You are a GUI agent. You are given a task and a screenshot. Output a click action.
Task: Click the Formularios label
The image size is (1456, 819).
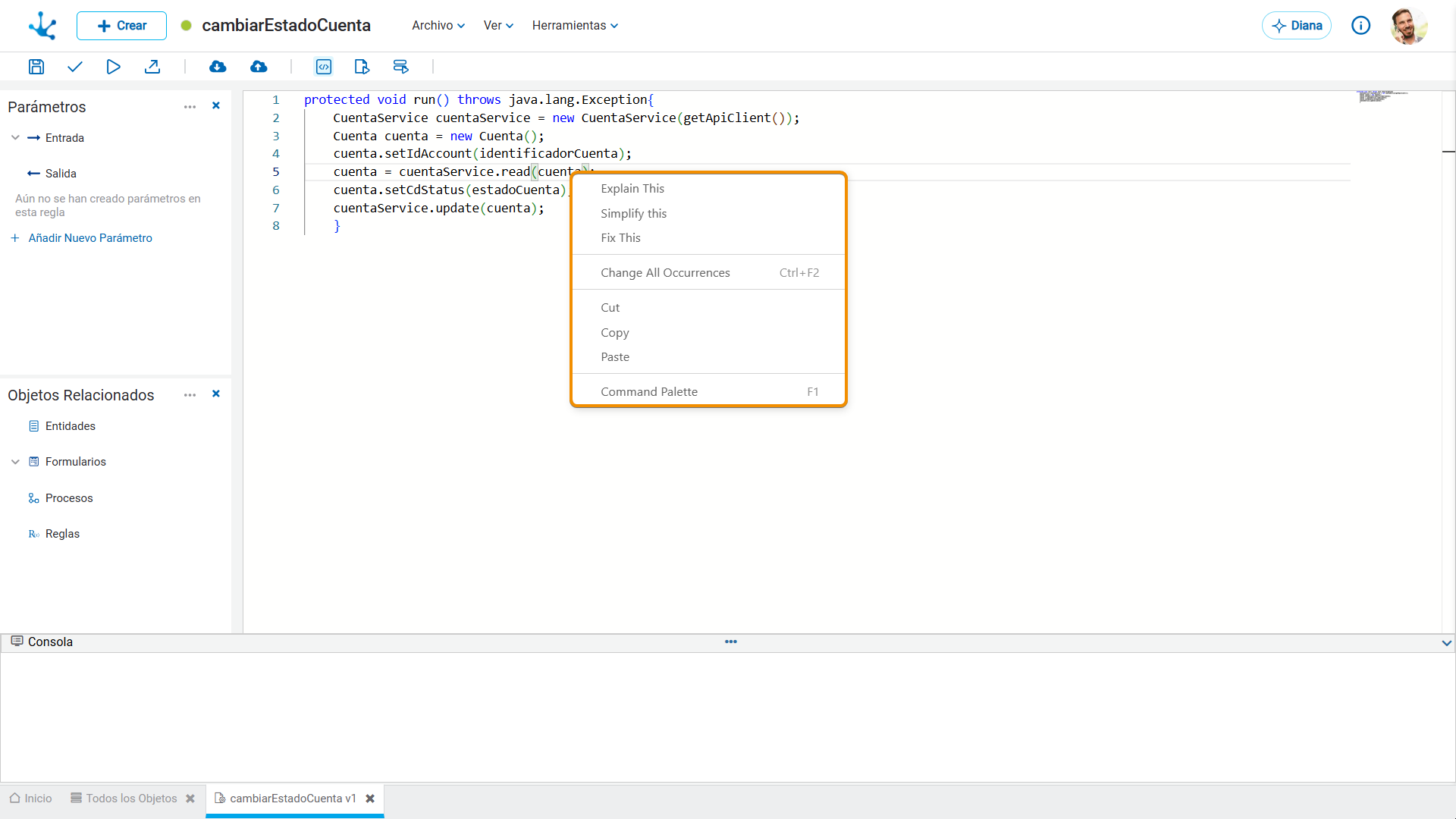click(x=76, y=462)
